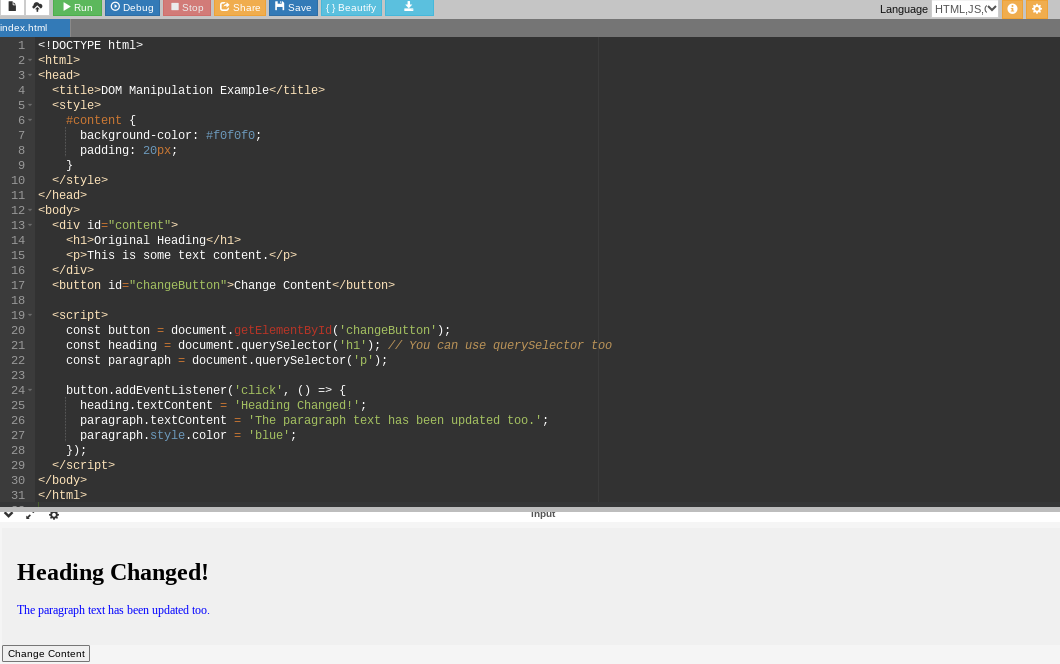Click the orange info icon

point(1012,9)
